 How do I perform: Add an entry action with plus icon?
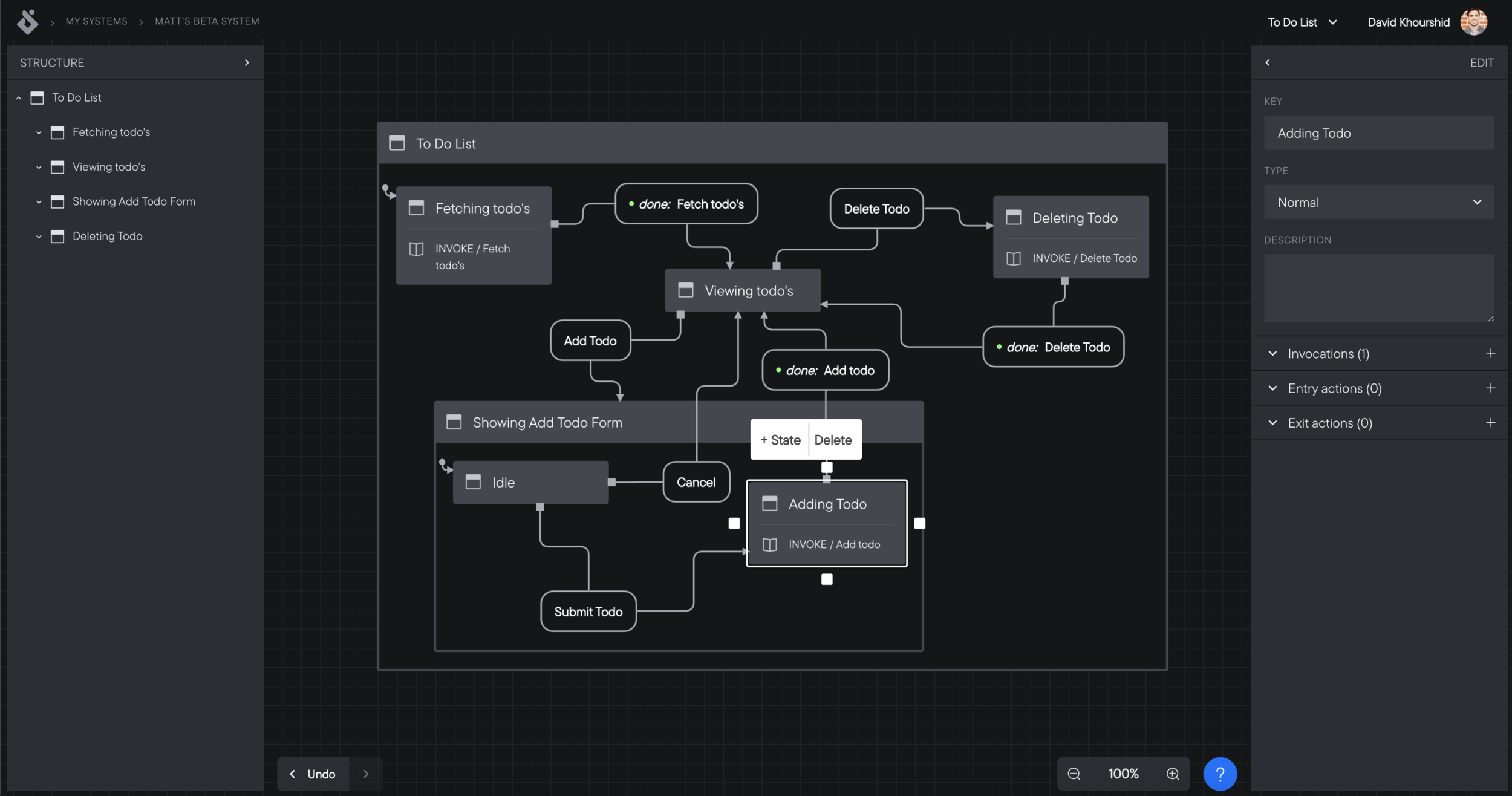point(1490,388)
